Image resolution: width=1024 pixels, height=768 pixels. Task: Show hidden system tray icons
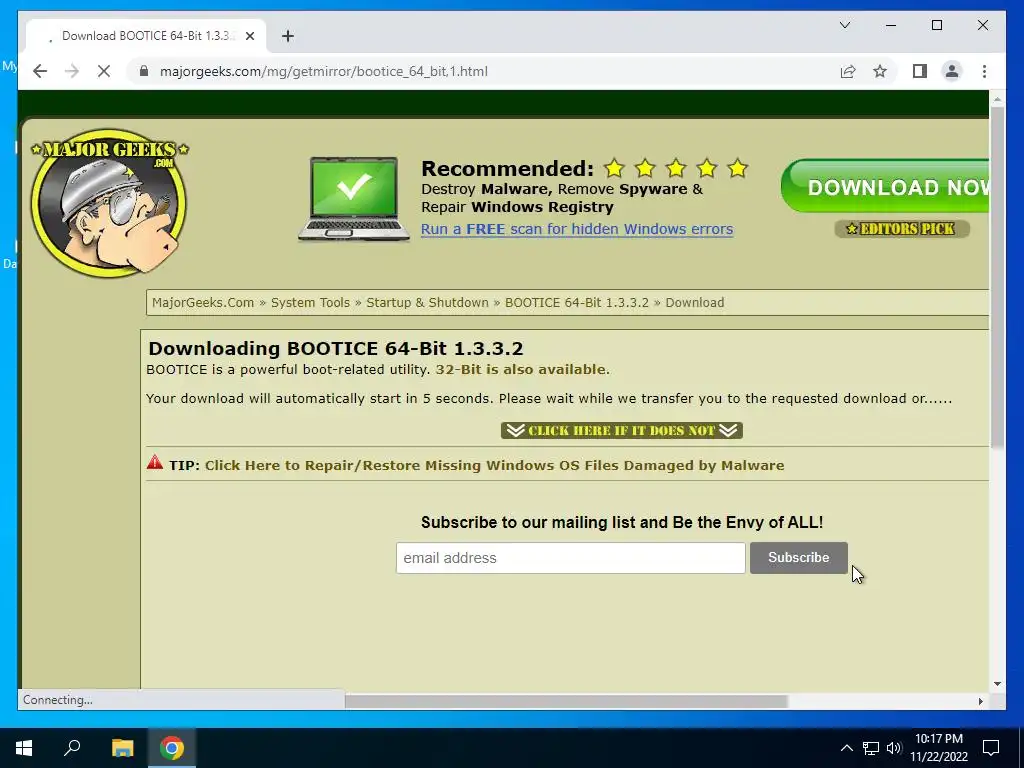click(x=846, y=748)
